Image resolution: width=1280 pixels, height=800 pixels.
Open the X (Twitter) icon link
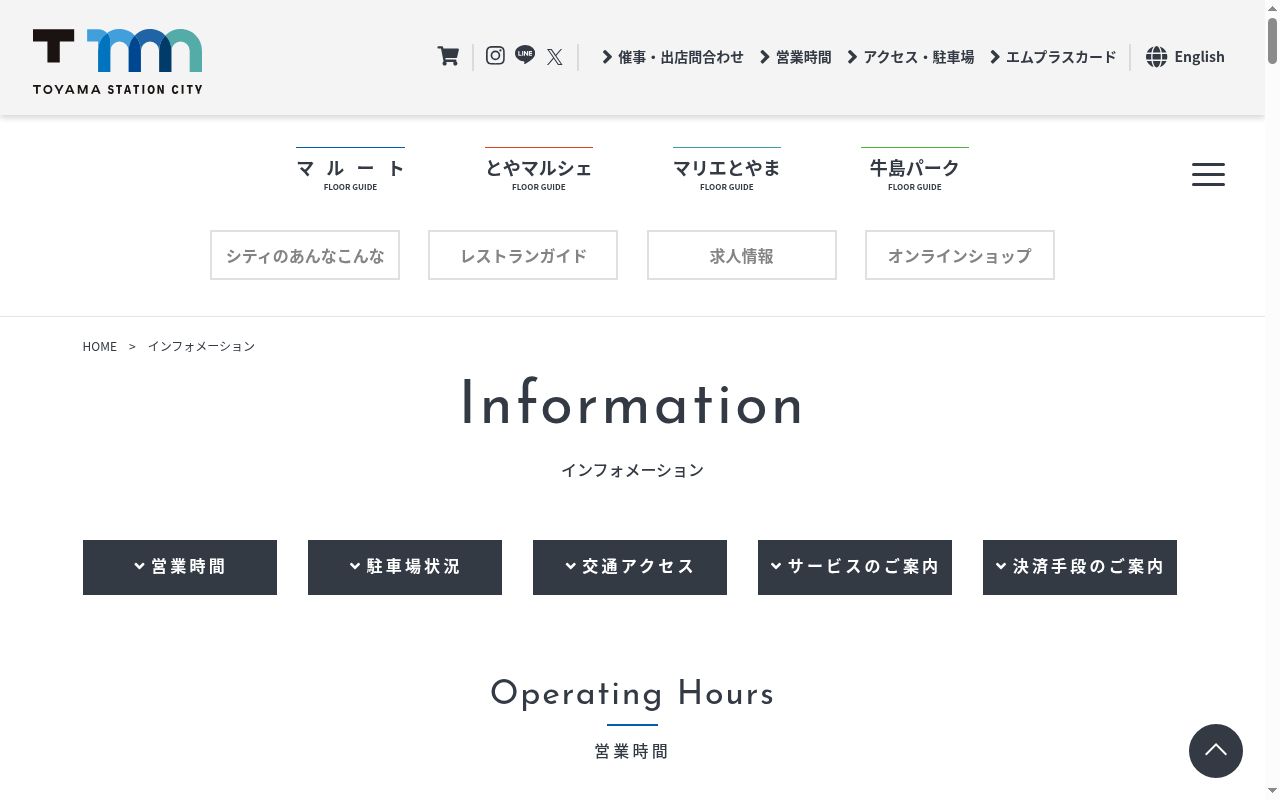pyautogui.click(x=555, y=57)
